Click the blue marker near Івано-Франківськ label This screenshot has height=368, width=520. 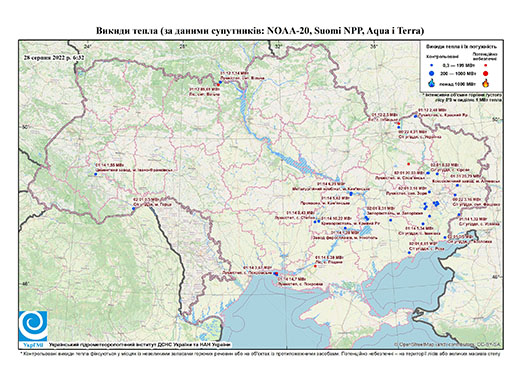(x=95, y=174)
